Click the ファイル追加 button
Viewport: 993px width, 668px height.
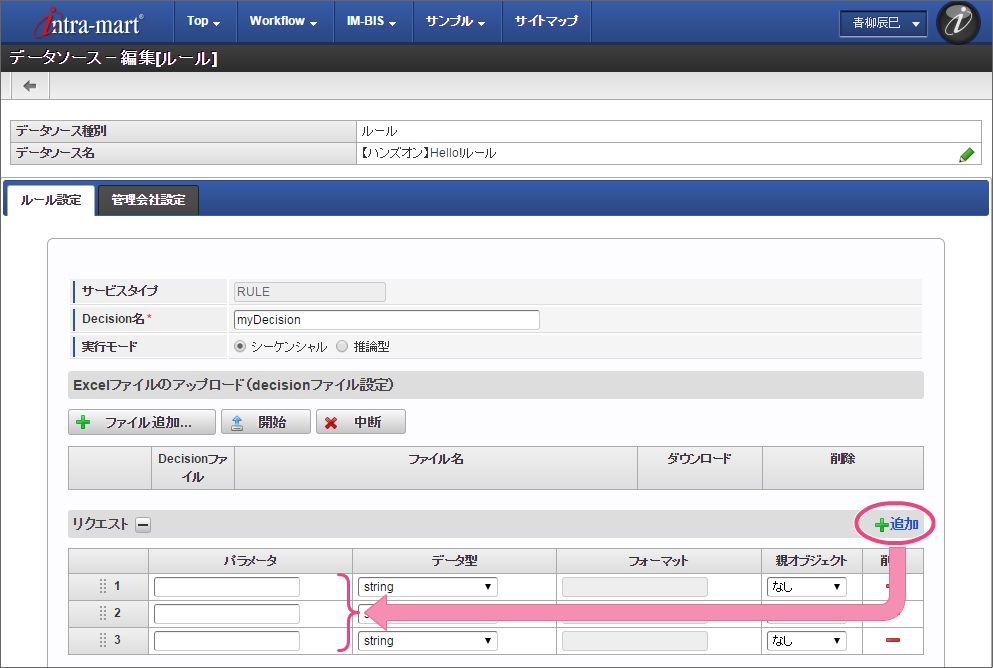142,422
